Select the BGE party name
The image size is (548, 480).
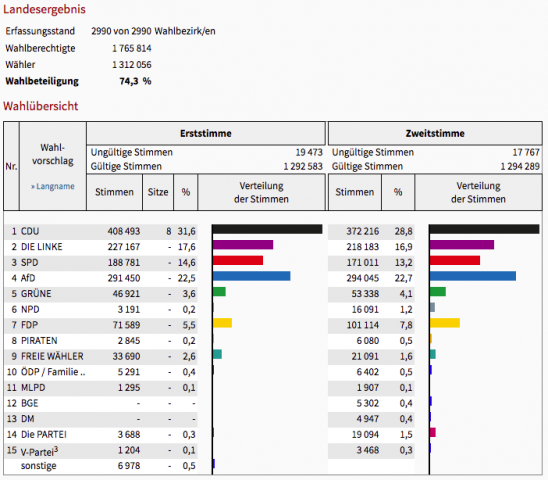point(29,403)
